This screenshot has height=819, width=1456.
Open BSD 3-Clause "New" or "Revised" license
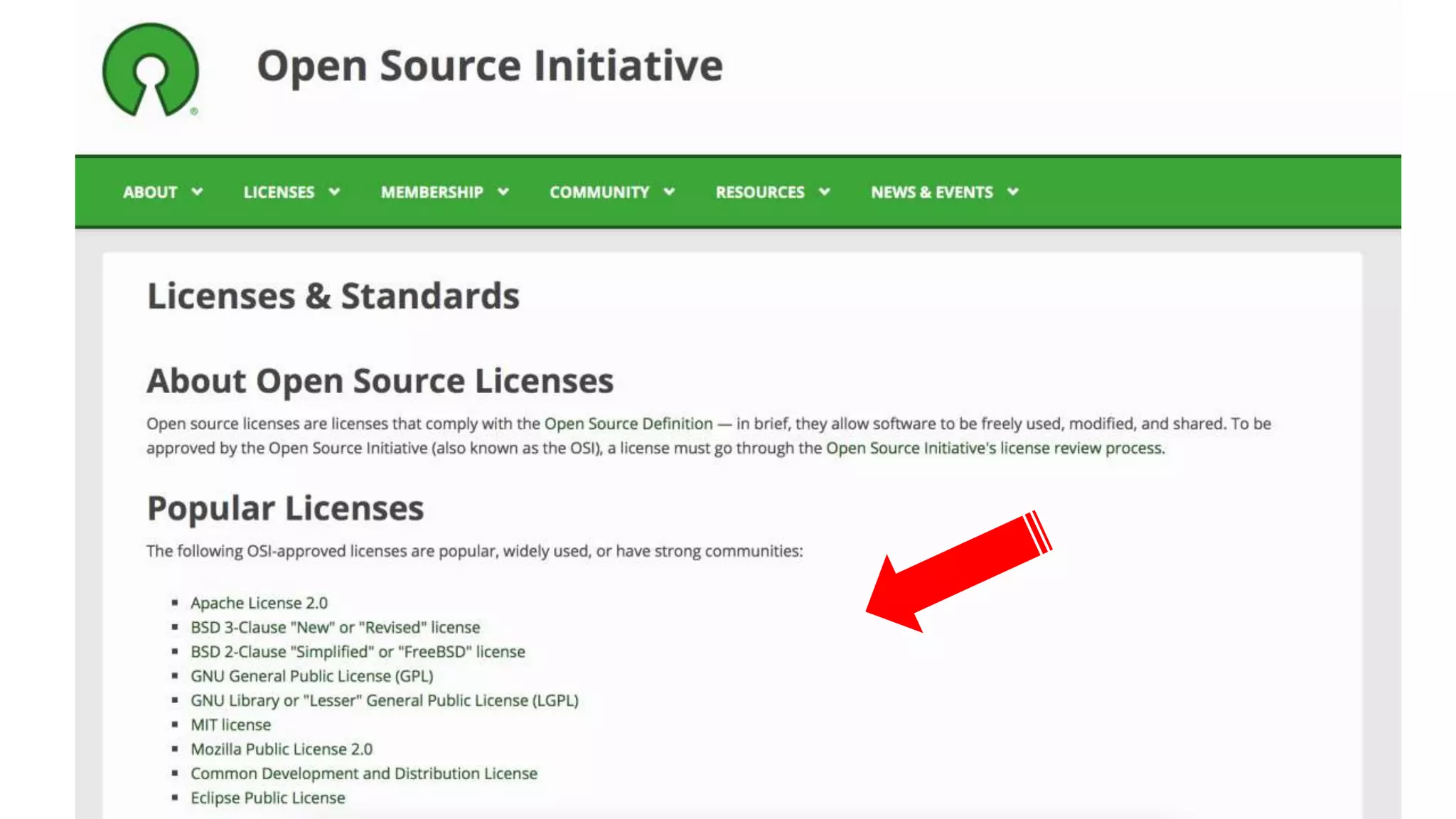point(335,628)
